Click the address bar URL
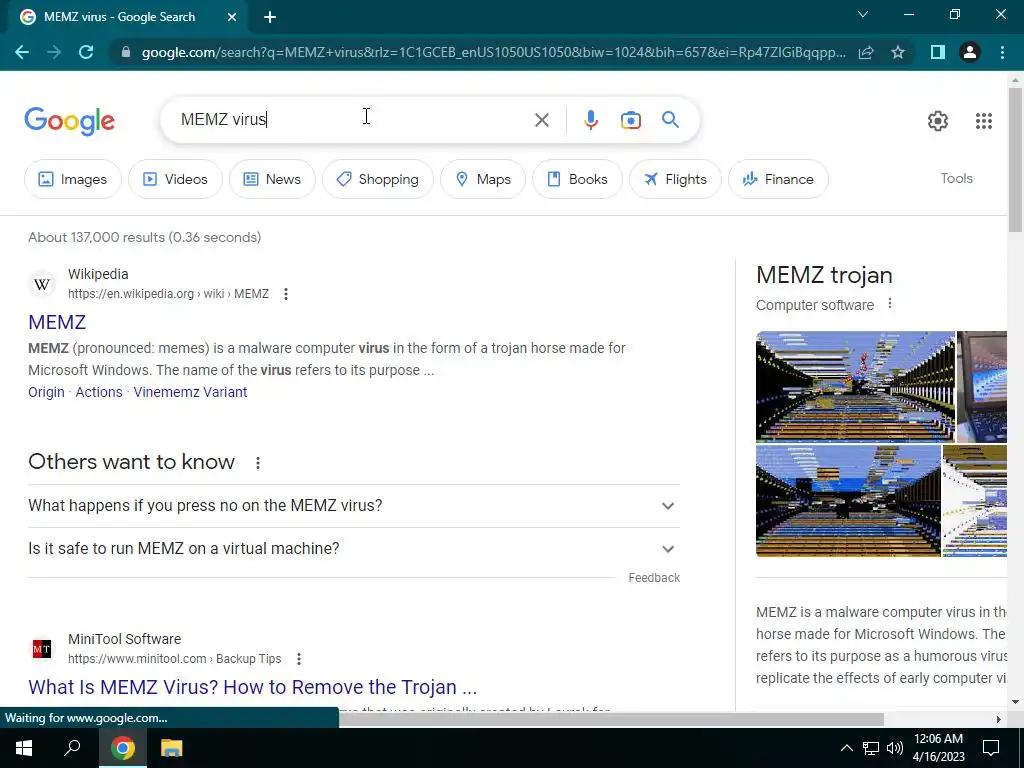The image size is (1024, 768). coord(493,52)
